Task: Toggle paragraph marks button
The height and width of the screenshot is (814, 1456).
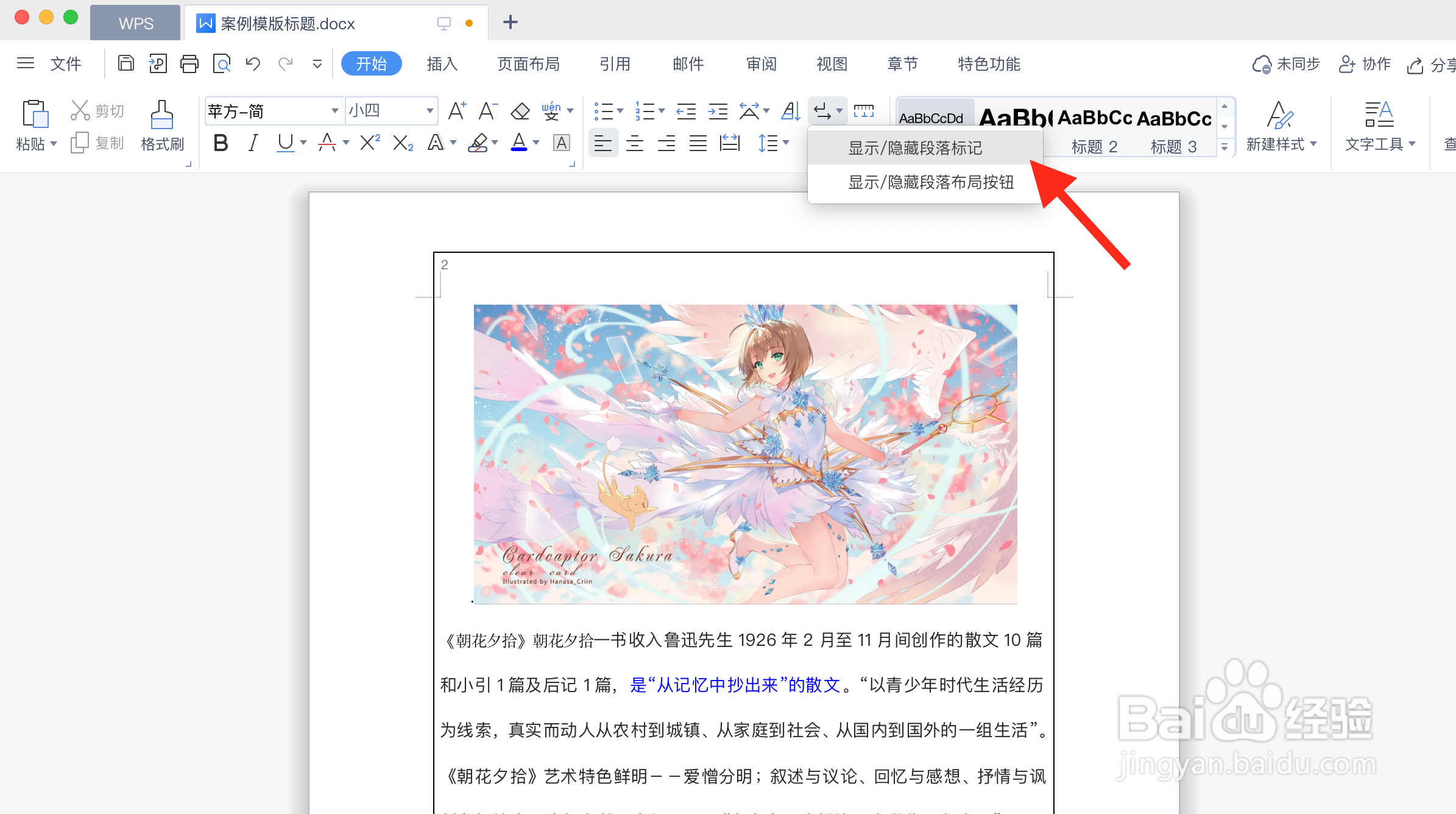Action: pos(822,111)
